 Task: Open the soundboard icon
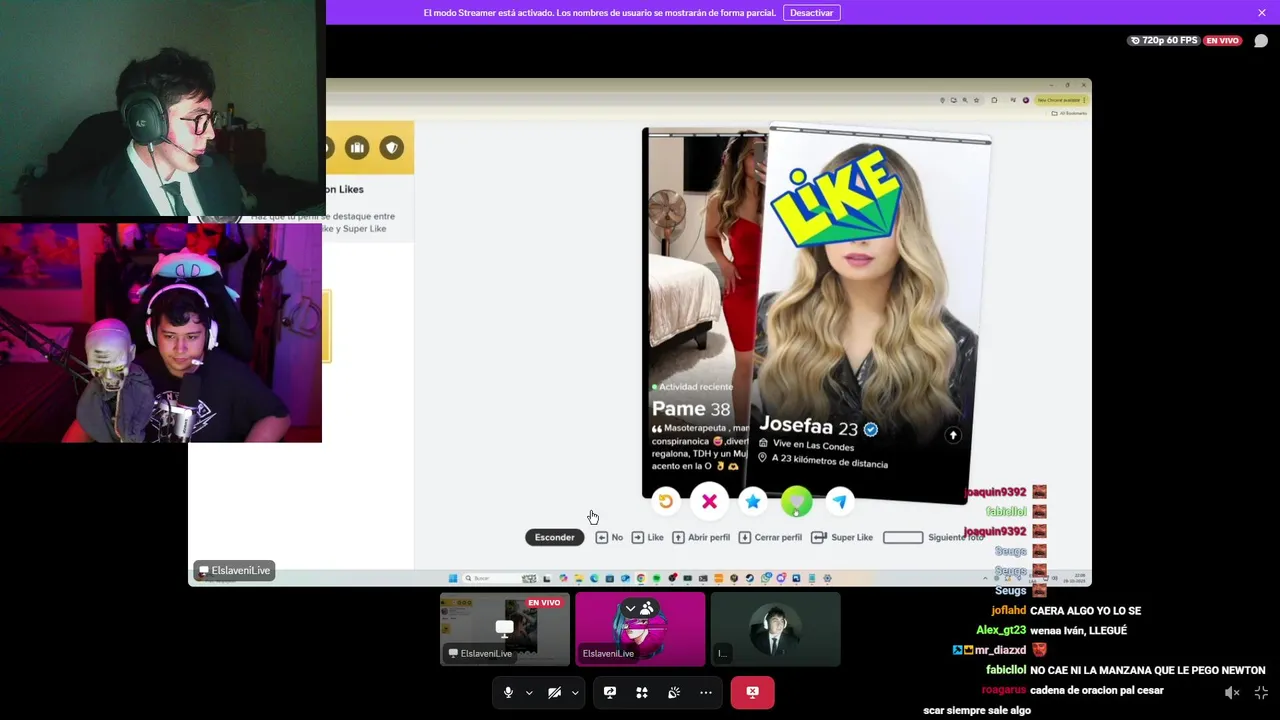[x=674, y=692]
